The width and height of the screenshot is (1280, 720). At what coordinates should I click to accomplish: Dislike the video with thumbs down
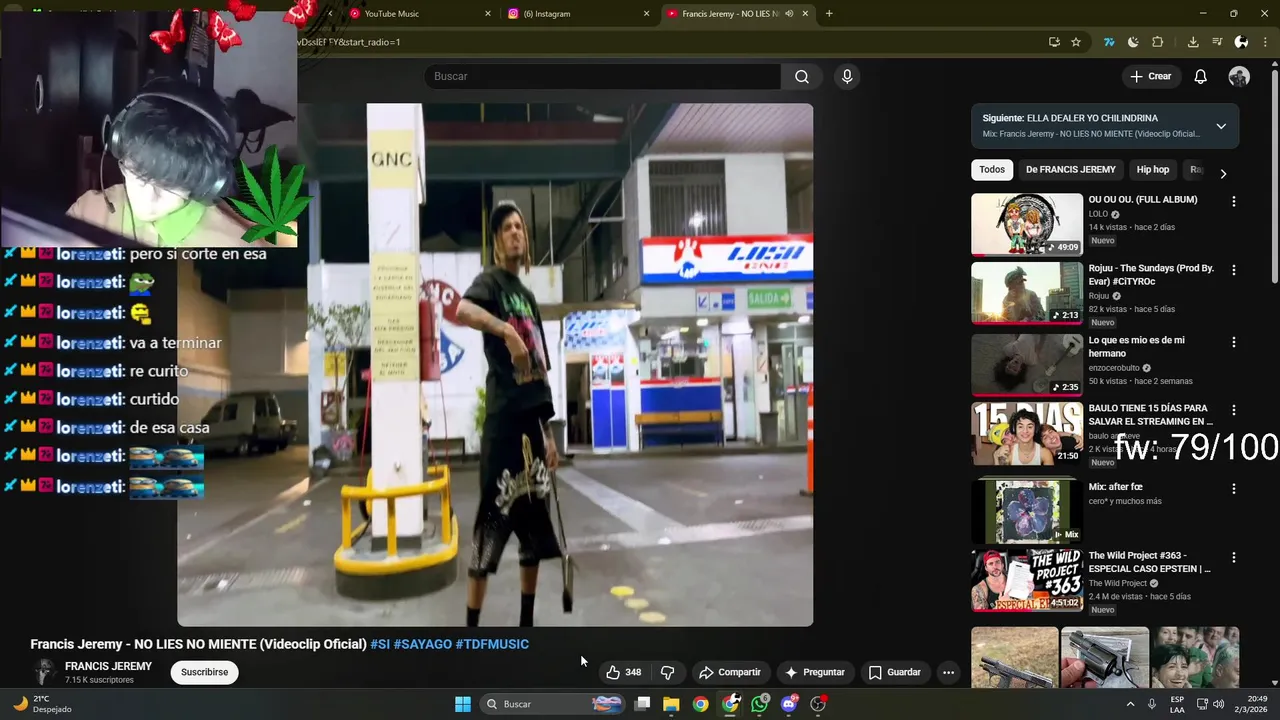click(x=668, y=672)
